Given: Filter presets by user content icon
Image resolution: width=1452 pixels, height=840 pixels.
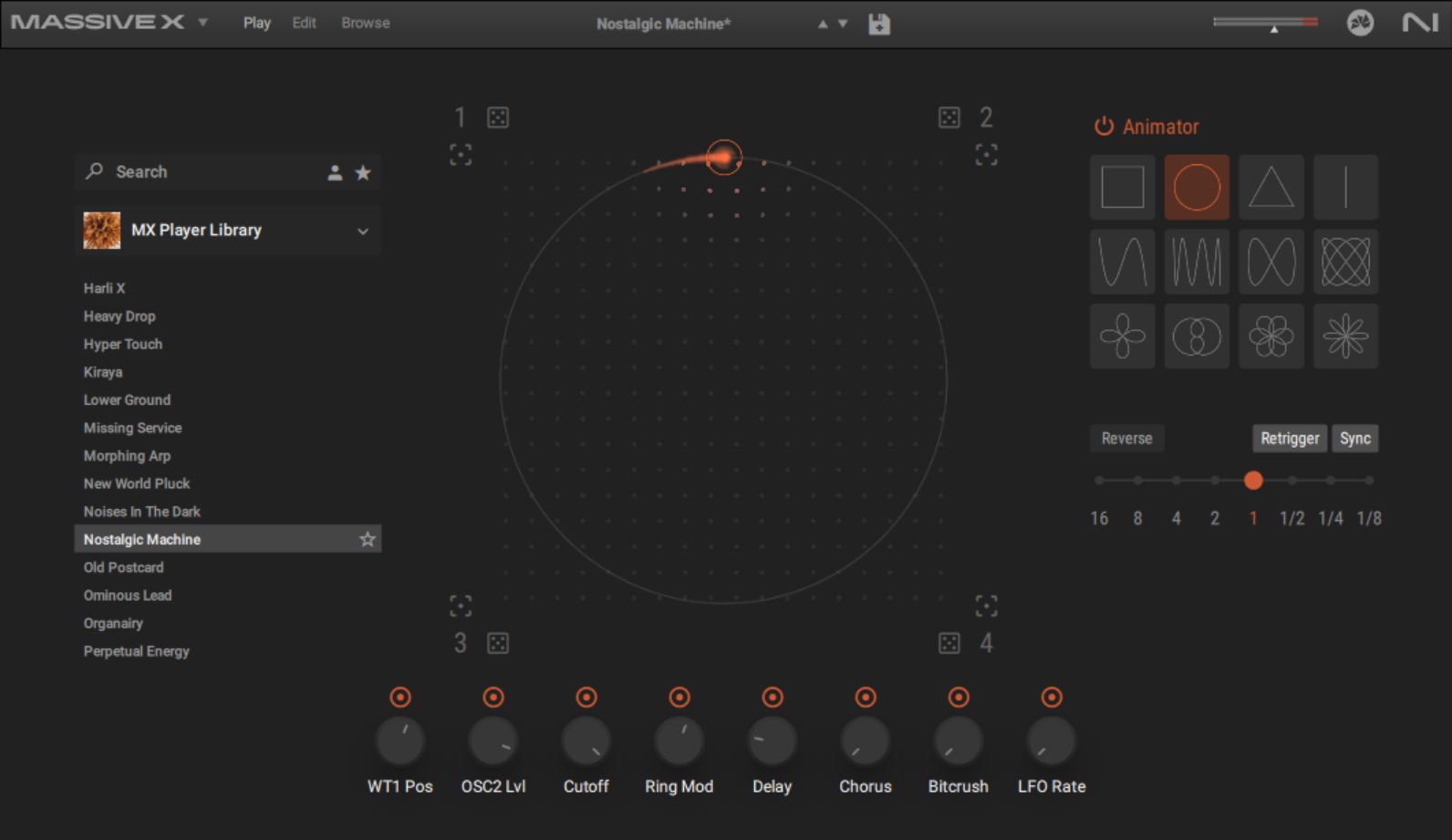Looking at the screenshot, I should click(335, 172).
